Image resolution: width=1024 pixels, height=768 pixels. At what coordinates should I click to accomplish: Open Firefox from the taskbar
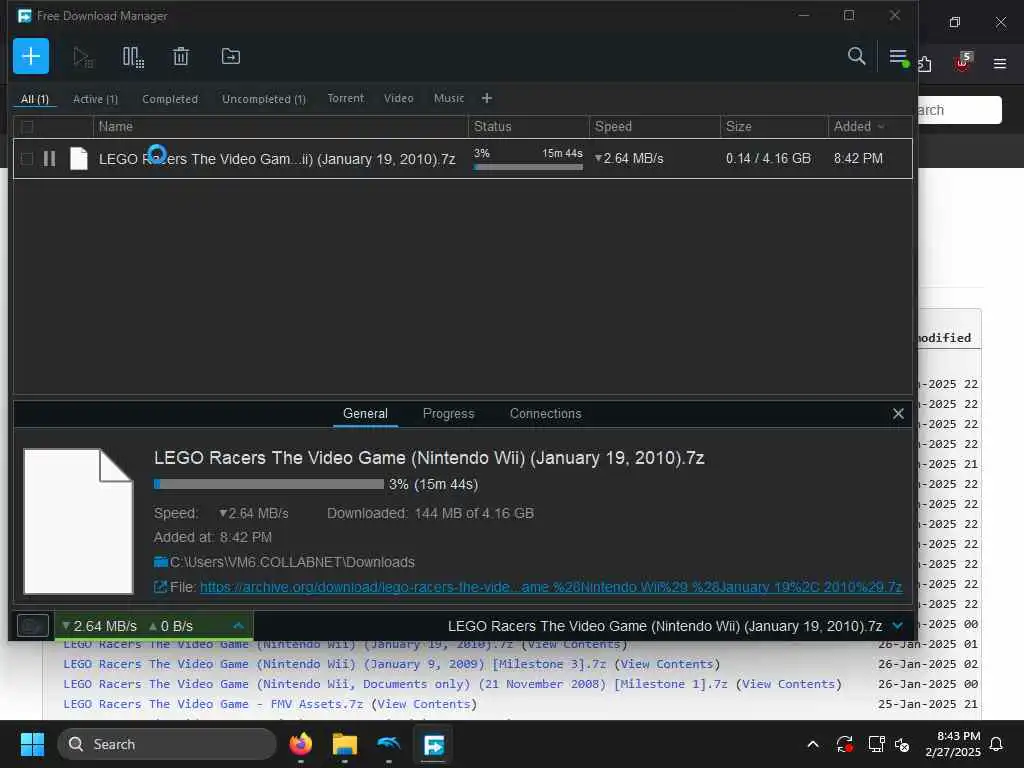pyautogui.click(x=300, y=744)
